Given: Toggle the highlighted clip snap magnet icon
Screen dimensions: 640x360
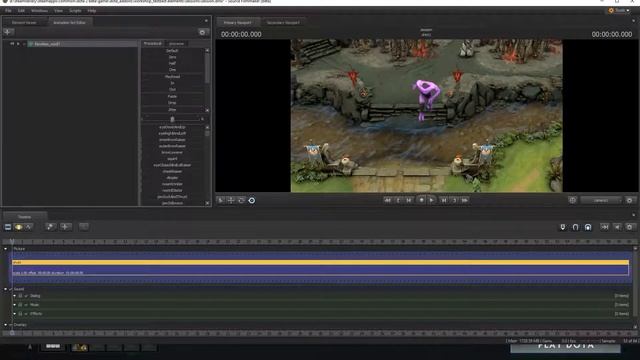Looking at the screenshot, I should [588, 227].
